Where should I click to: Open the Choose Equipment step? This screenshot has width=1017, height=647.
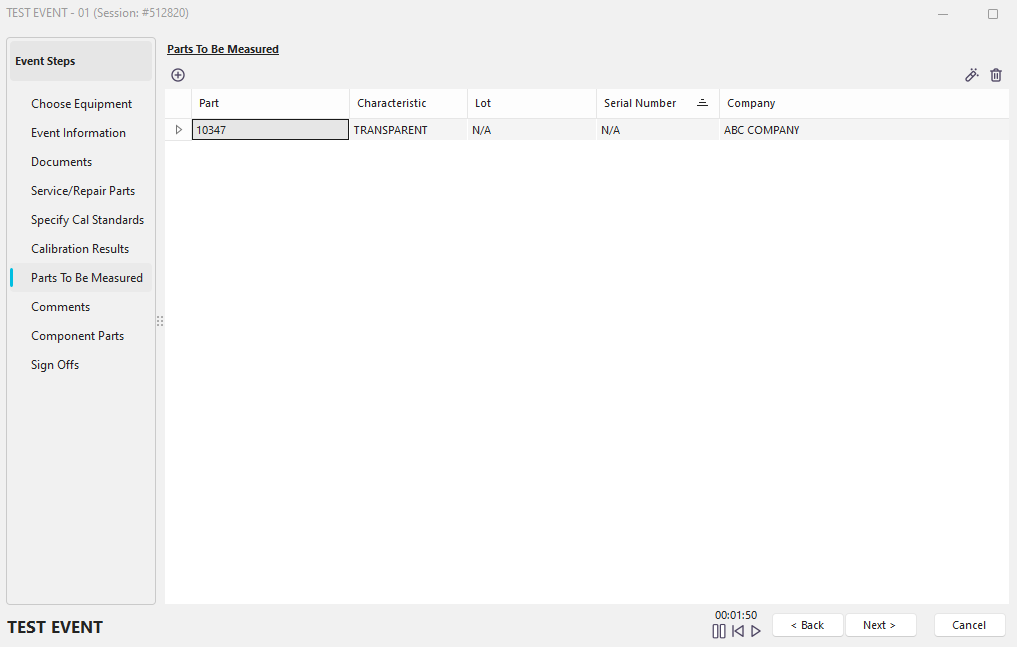[81, 104]
